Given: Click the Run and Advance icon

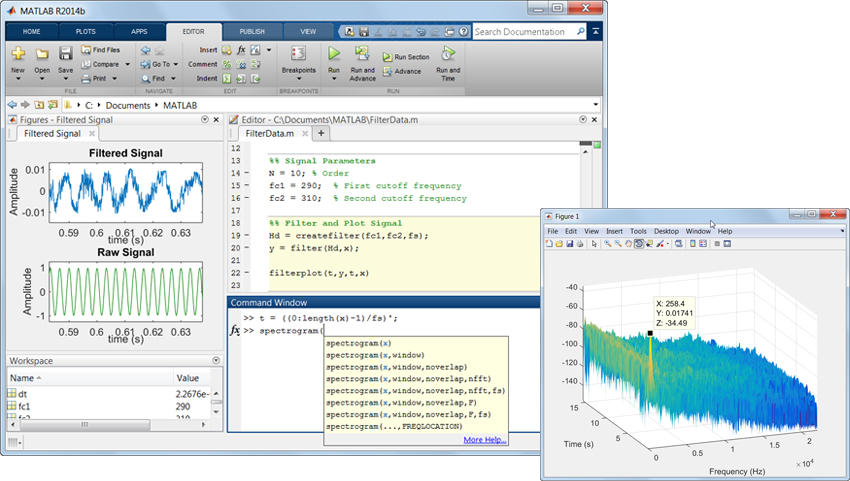Looking at the screenshot, I should pyautogui.click(x=362, y=54).
